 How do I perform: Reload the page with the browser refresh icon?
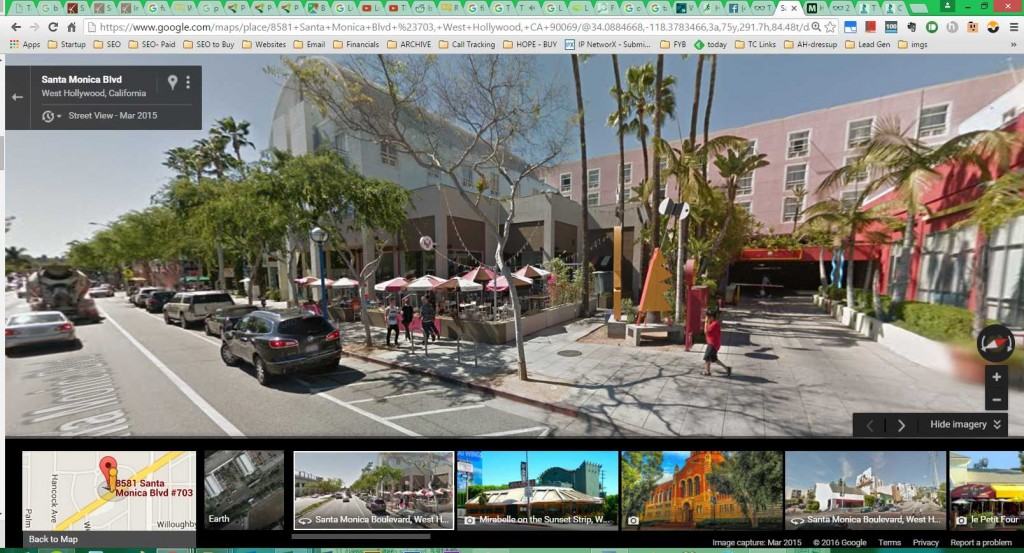52,27
